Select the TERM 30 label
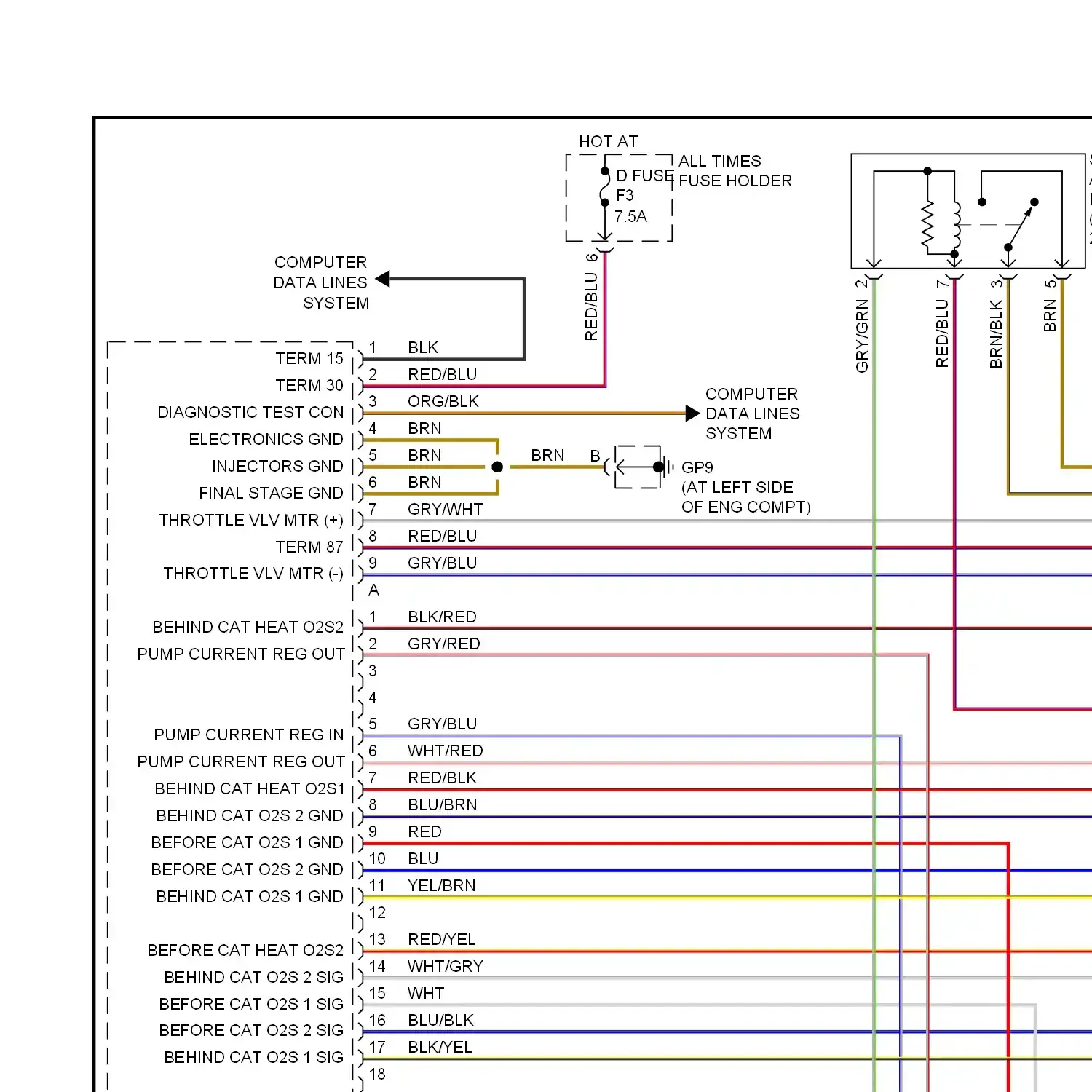Image resolution: width=1092 pixels, height=1092 pixels. tap(309, 386)
